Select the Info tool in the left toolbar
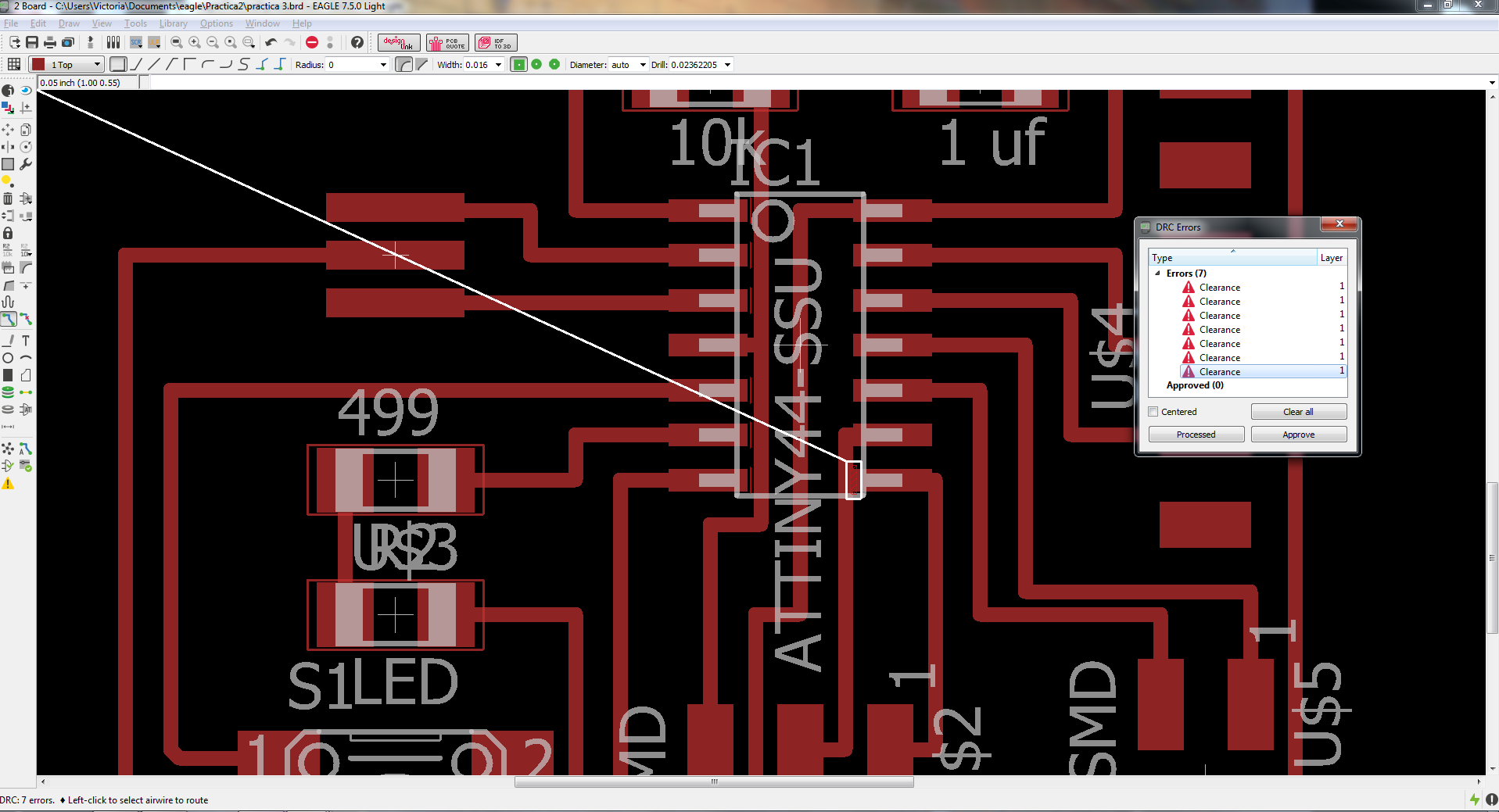 point(8,91)
